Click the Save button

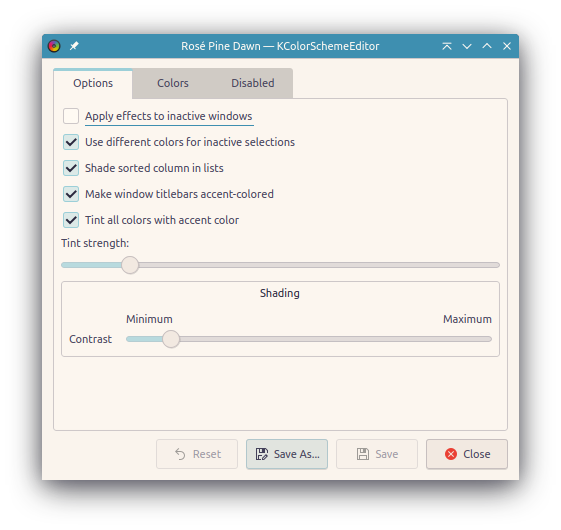[x=377, y=454]
